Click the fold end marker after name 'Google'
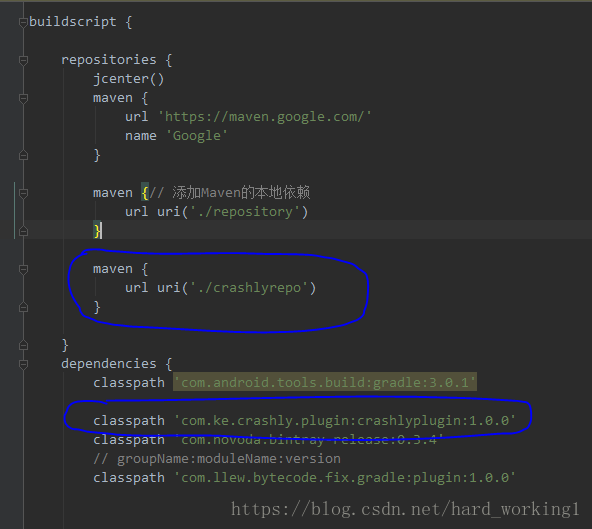Image resolution: width=592 pixels, height=529 pixels. pos(23,155)
